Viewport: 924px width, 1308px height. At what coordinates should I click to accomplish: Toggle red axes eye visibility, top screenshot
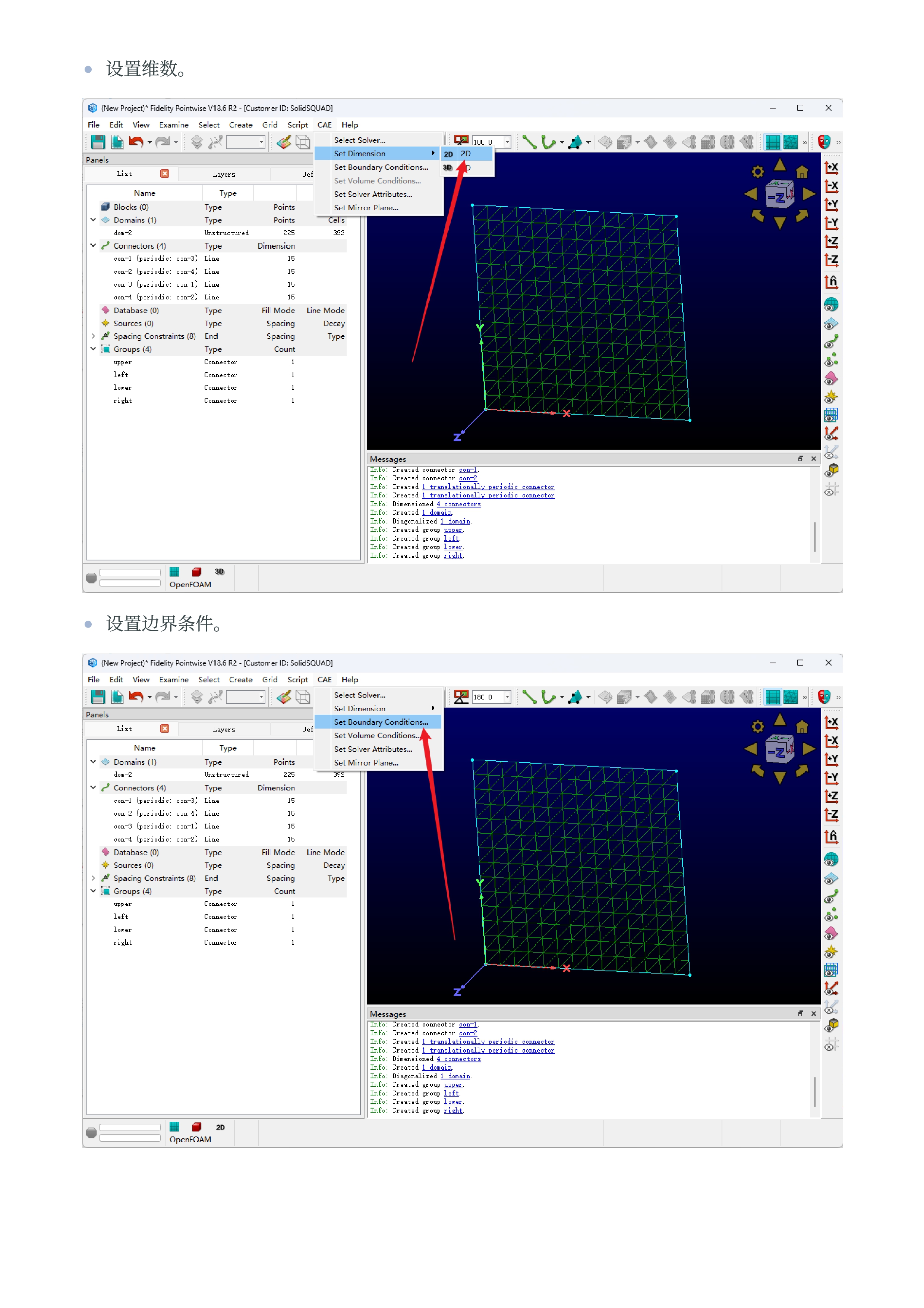[831, 434]
